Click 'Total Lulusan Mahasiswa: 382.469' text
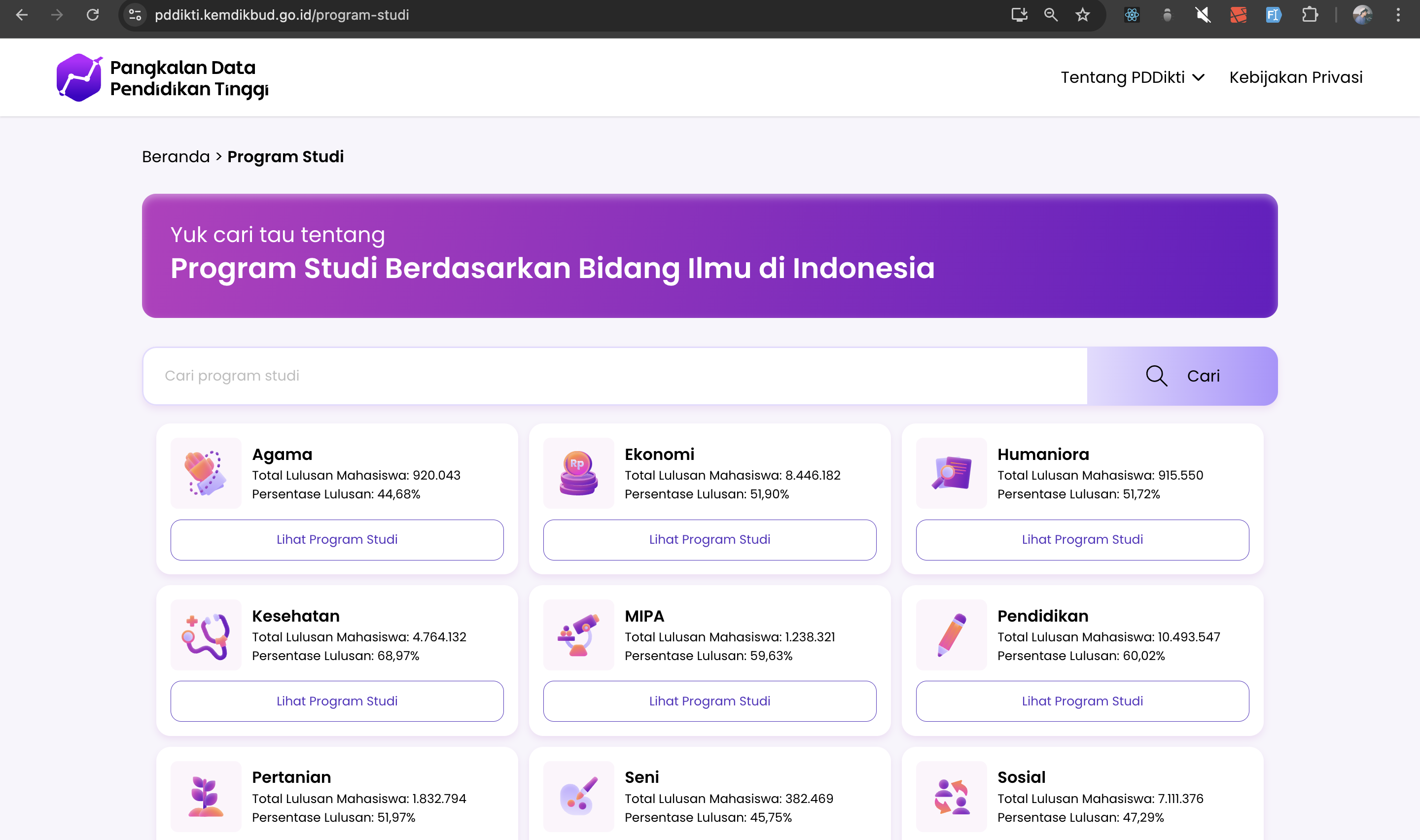The image size is (1420, 840). [x=729, y=799]
